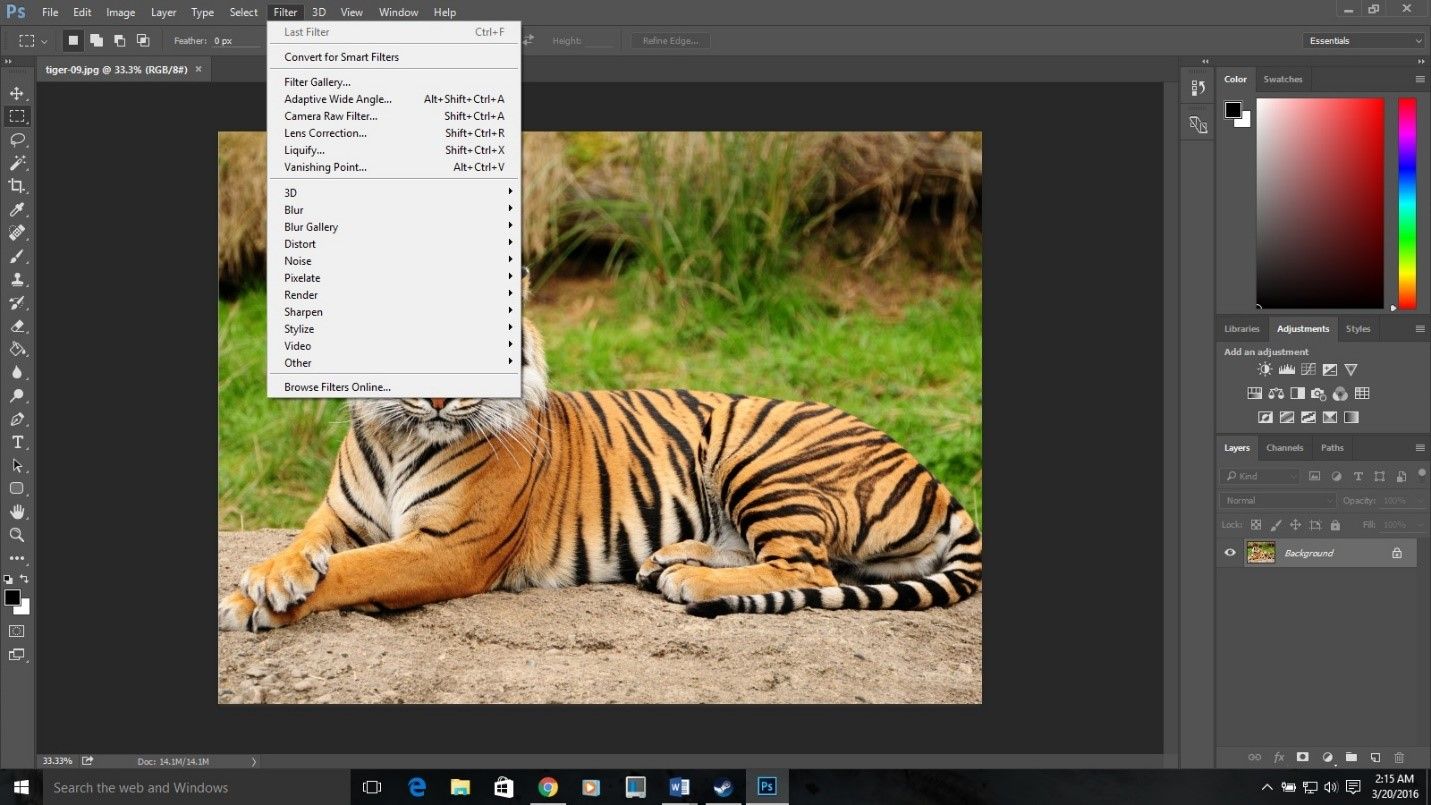The image size is (1431, 805).
Task: Toggle lock transparent pixels in Layers panel
Action: click(1255, 524)
